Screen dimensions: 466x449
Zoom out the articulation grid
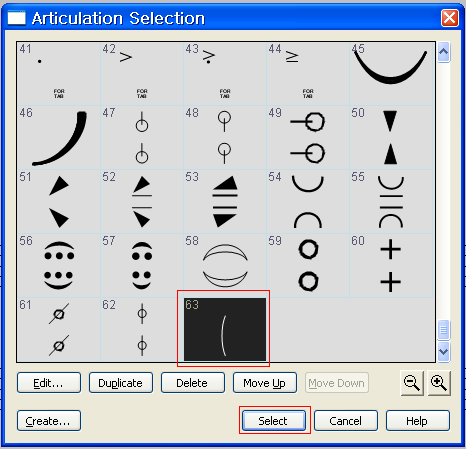(x=412, y=383)
